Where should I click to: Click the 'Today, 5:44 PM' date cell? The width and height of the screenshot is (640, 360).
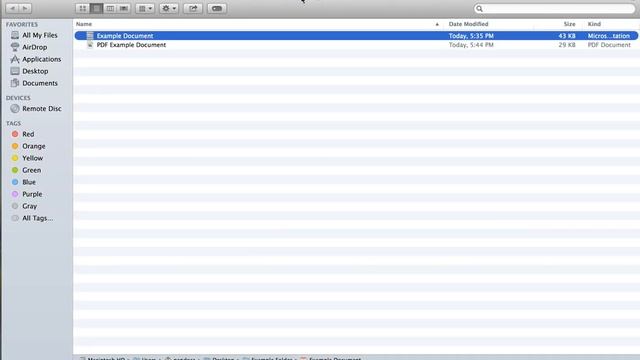[x=471, y=45]
